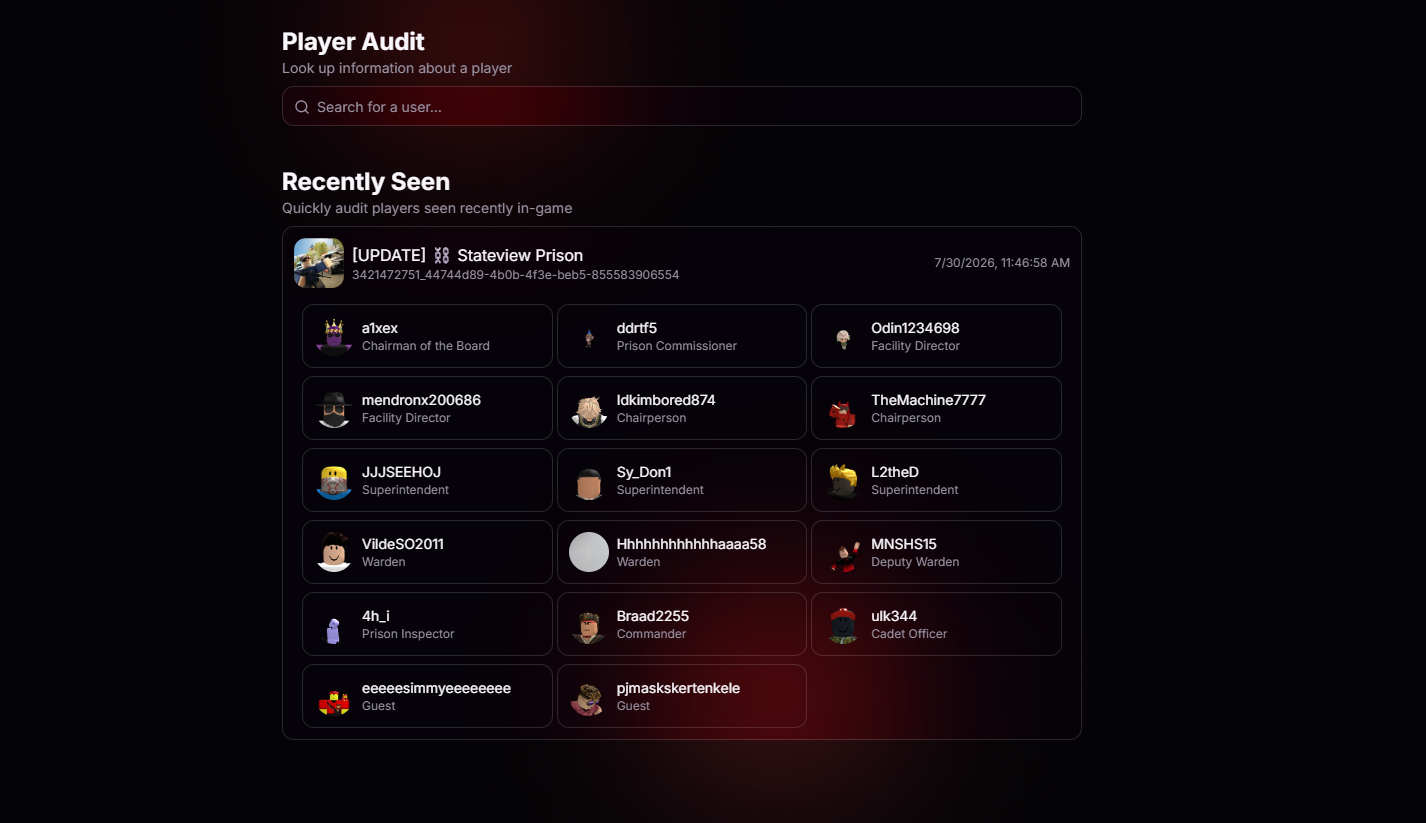Click the Player Audit heading
Viewport: 1426px width, 823px height.
tap(353, 41)
